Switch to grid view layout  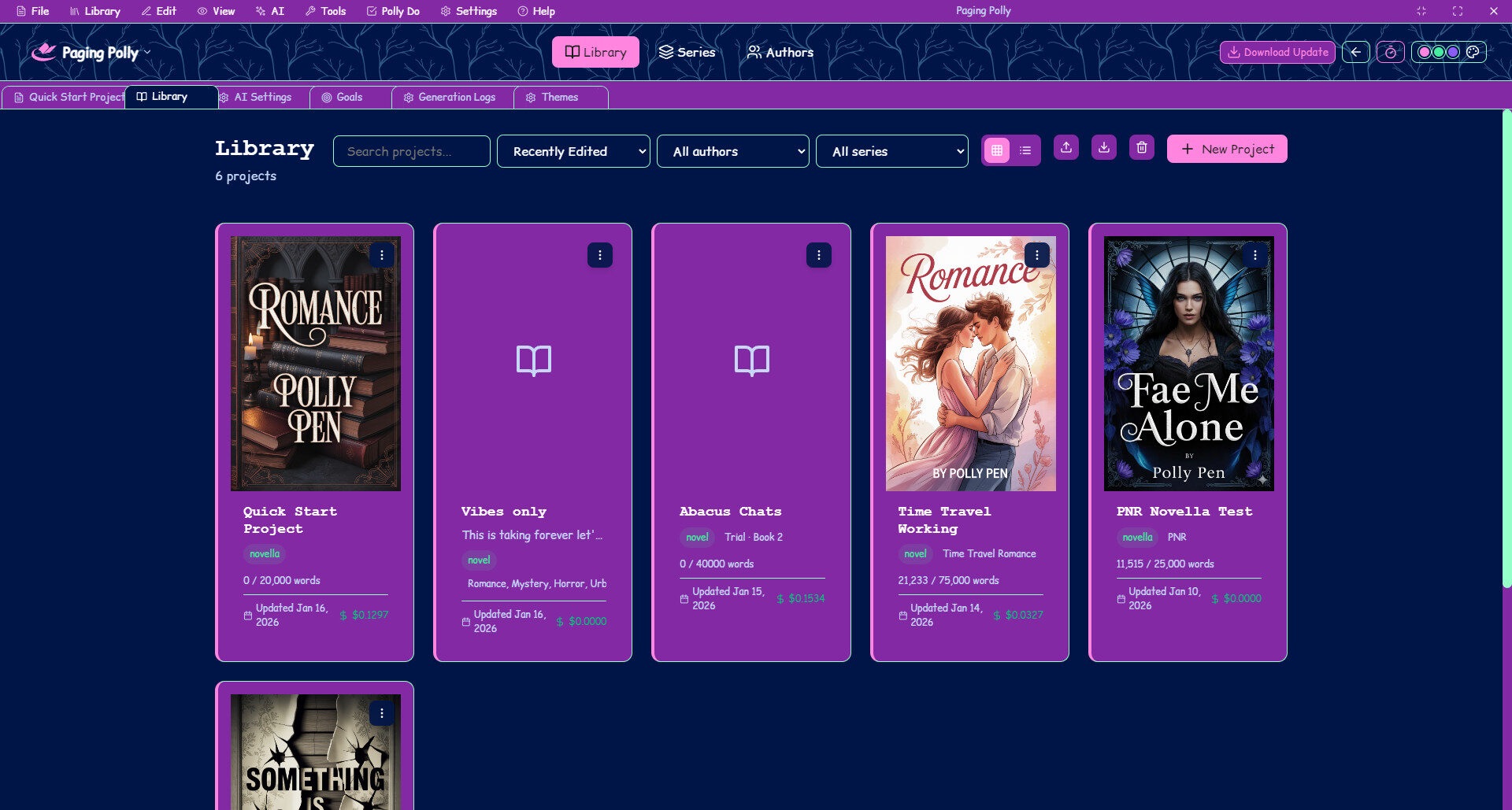click(997, 150)
